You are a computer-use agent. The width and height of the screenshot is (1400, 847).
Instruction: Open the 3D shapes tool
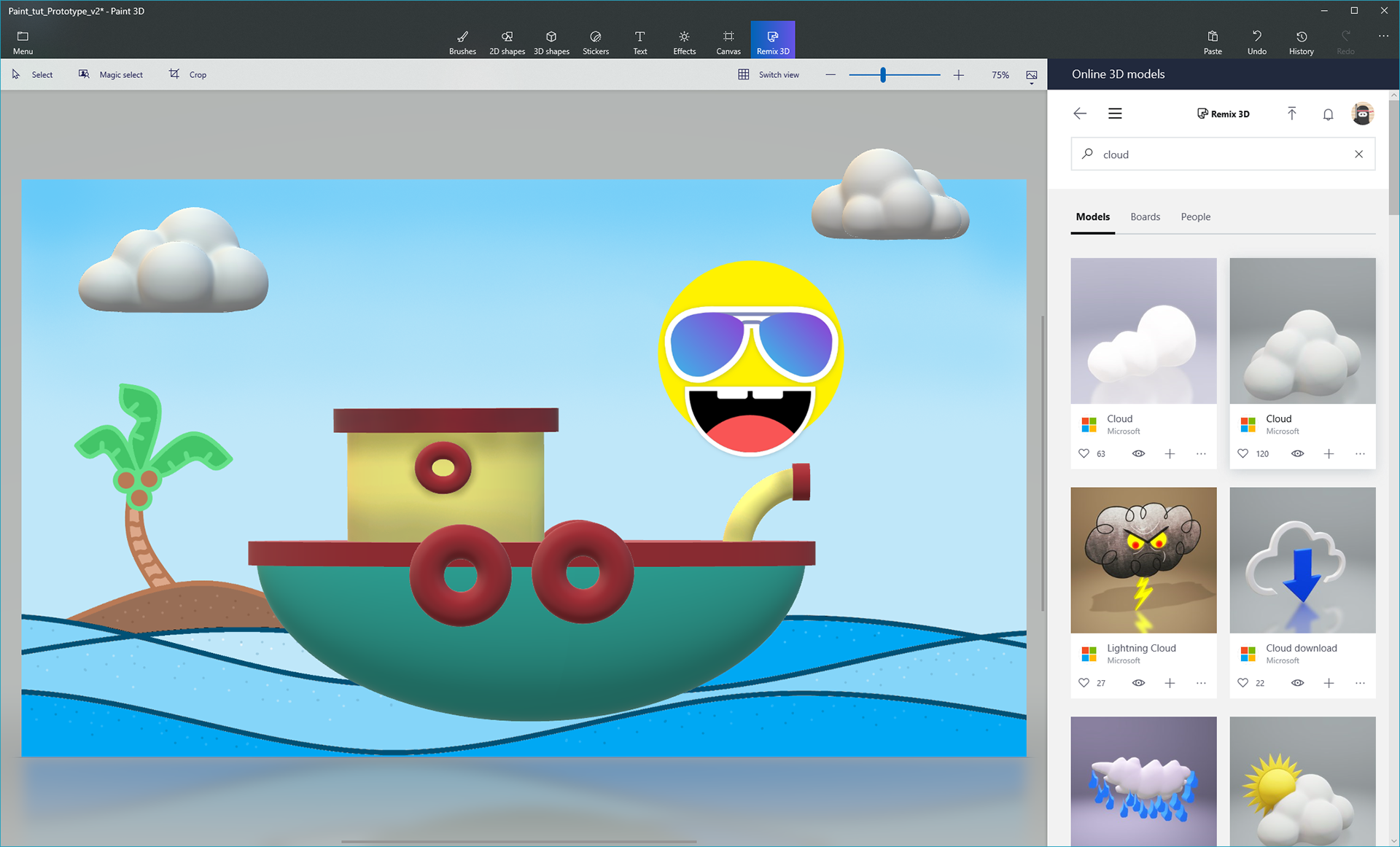[x=551, y=42]
